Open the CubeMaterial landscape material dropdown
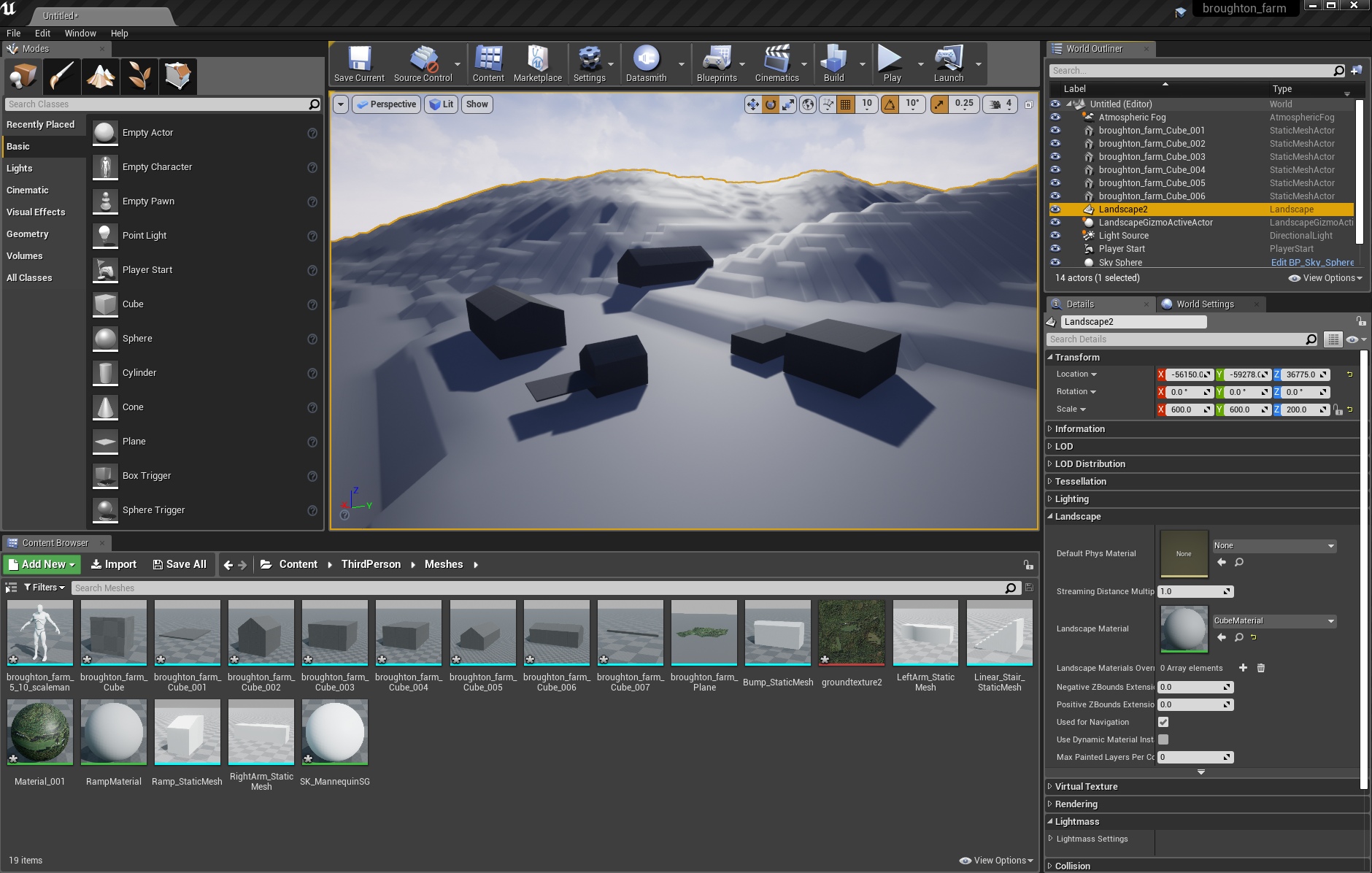This screenshot has height=873, width=1372. point(1274,621)
